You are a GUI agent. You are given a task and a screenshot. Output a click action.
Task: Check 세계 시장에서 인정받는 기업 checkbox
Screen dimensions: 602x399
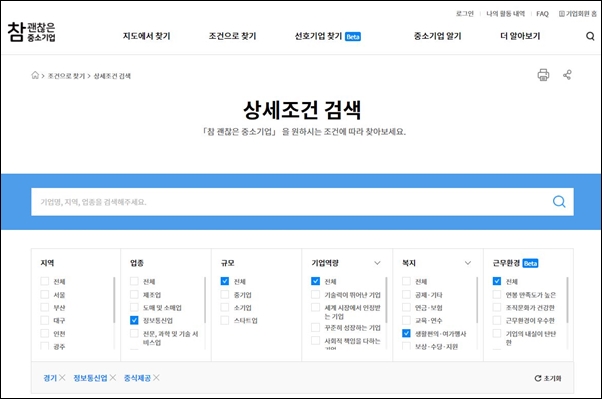pyautogui.click(x=315, y=307)
